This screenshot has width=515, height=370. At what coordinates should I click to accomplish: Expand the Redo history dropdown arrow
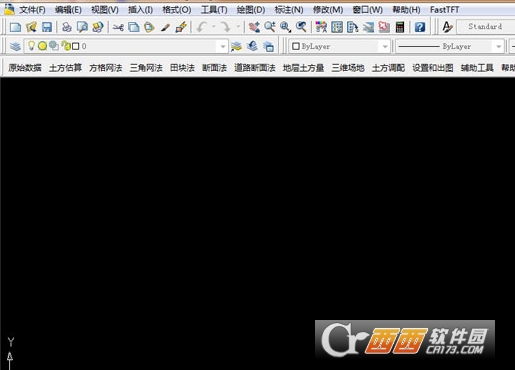coord(238,27)
